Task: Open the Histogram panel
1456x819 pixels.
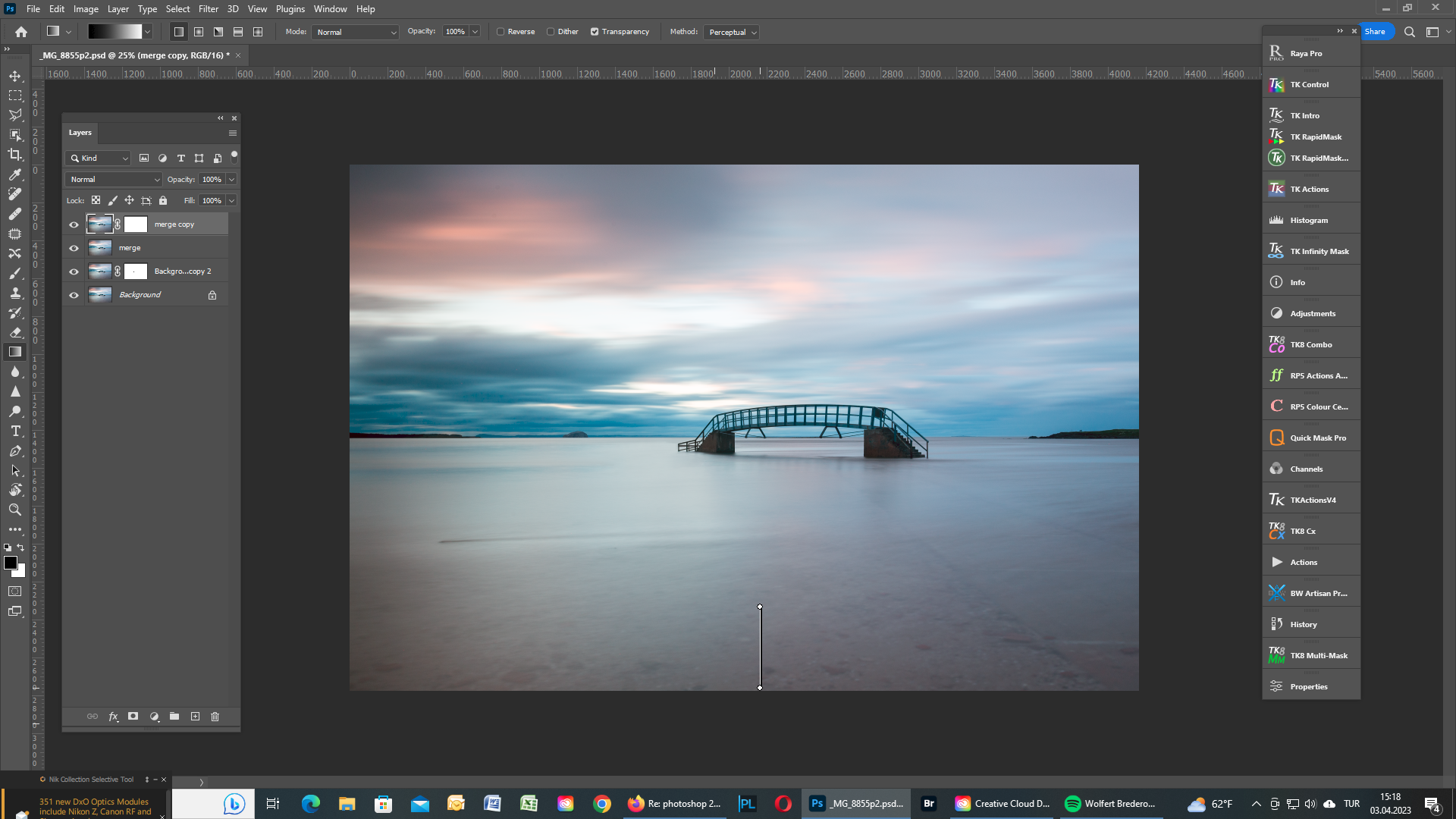Action: pyautogui.click(x=1310, y=219)
